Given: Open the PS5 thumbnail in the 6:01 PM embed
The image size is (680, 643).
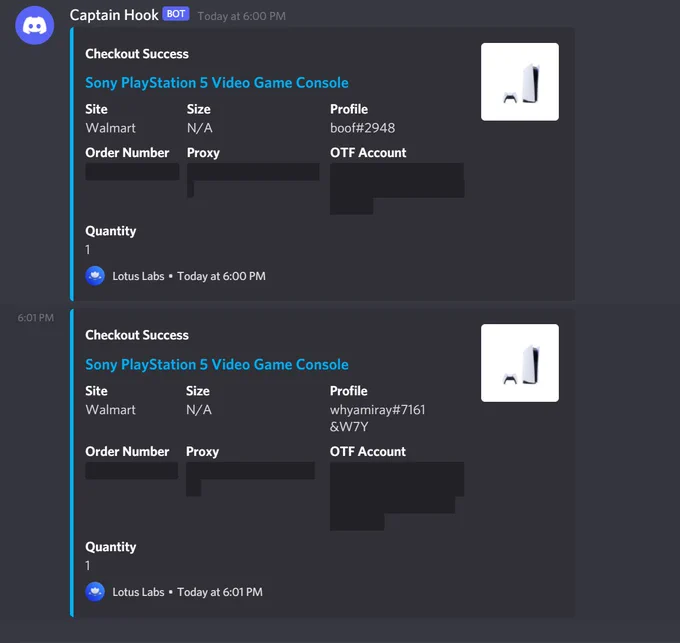Looking at the screenshot, I should pos(520,363).
